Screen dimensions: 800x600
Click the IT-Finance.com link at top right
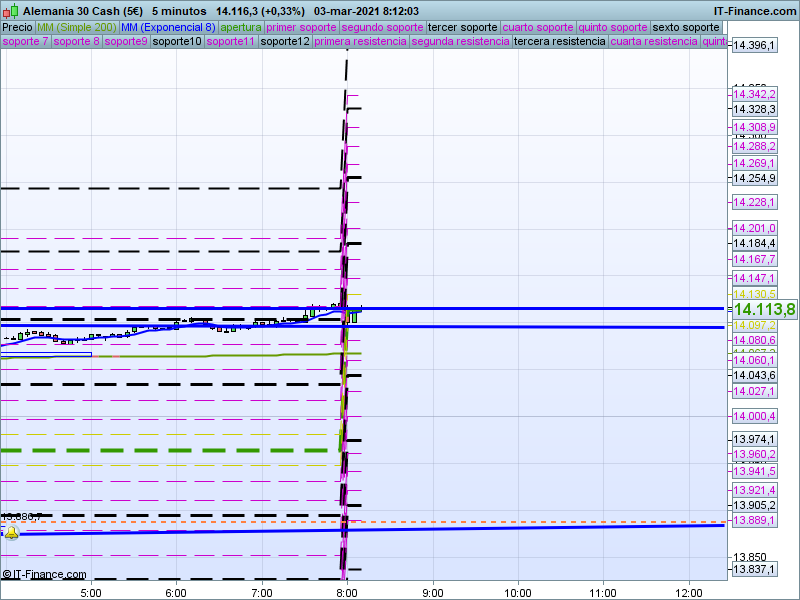(x=754, y=10)
